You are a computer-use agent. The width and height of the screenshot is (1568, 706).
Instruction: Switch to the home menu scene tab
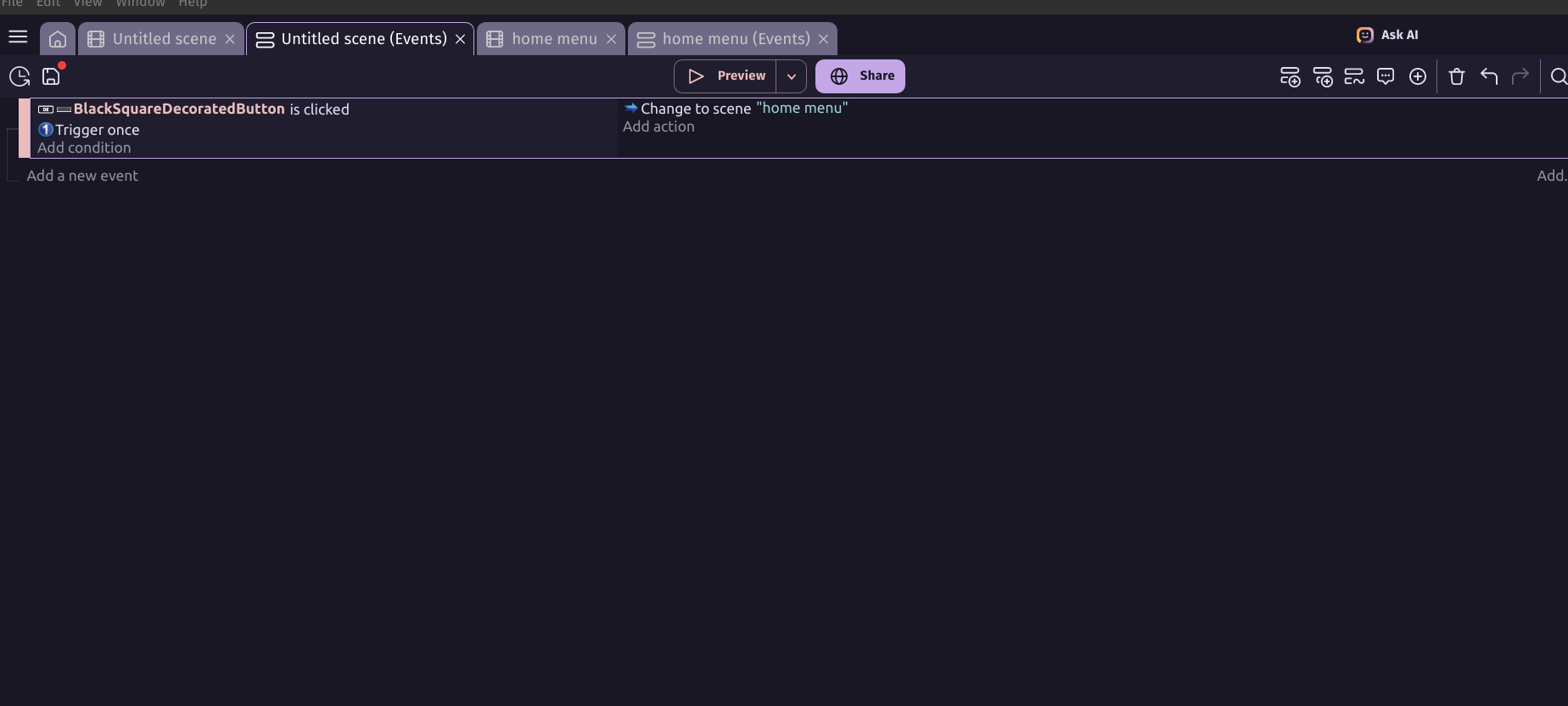(x=553, y=39)
